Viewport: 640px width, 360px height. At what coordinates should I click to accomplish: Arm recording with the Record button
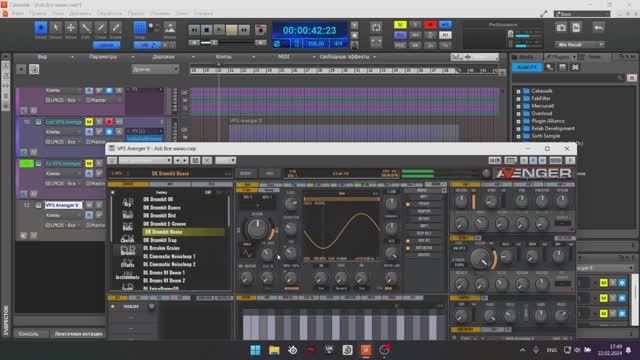click(x=260, y=30)
